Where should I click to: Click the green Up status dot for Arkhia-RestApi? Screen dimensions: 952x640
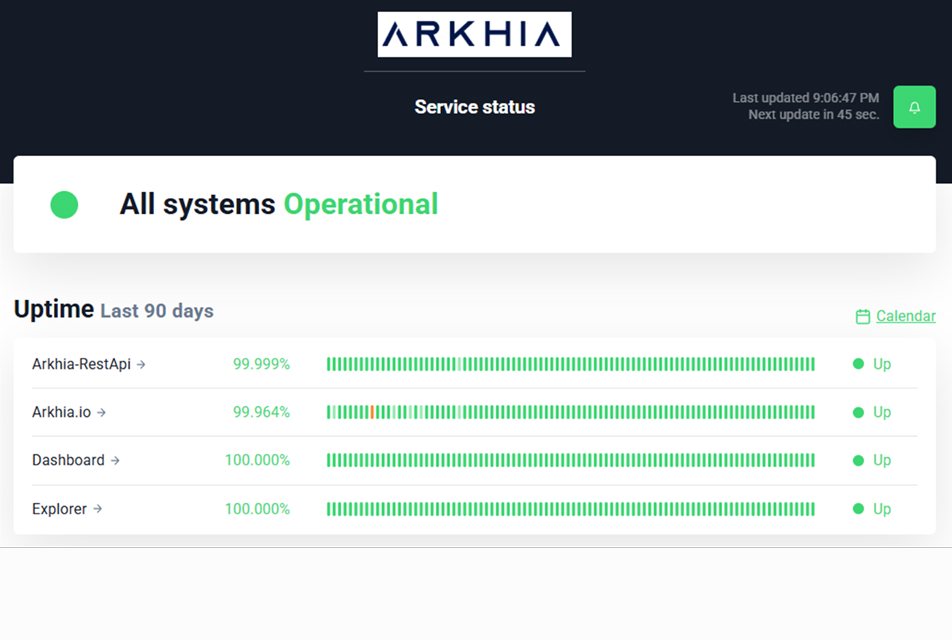coord(858,364)
